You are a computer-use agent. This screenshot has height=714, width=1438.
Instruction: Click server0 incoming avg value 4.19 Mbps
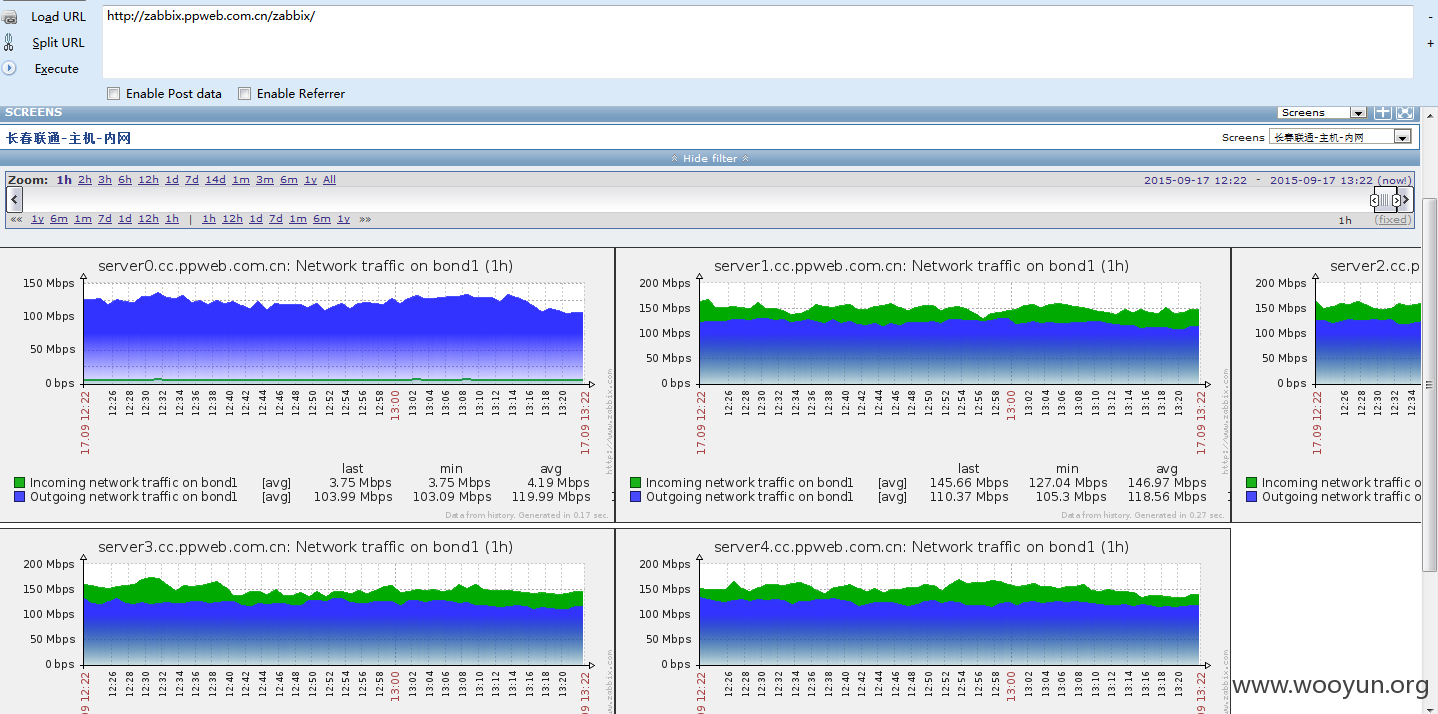tap(559, 482)
